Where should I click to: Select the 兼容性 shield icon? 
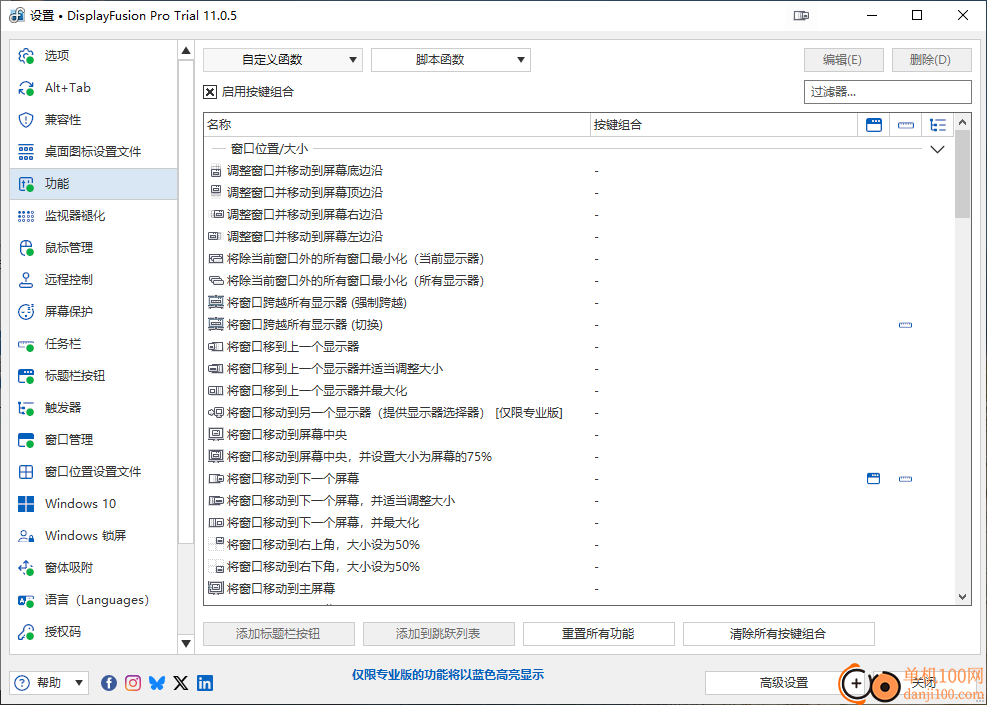pos(26,120)
